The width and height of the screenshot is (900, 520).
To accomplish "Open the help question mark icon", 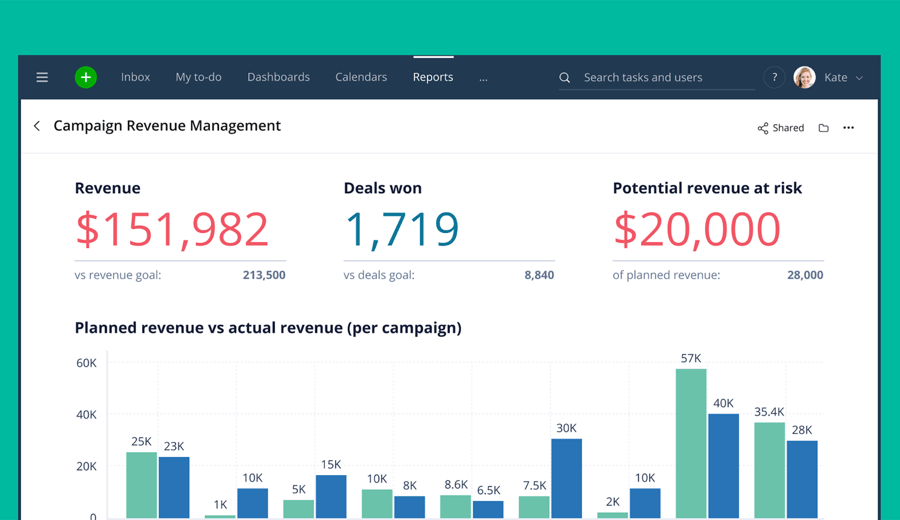I will tap(774, 77).
